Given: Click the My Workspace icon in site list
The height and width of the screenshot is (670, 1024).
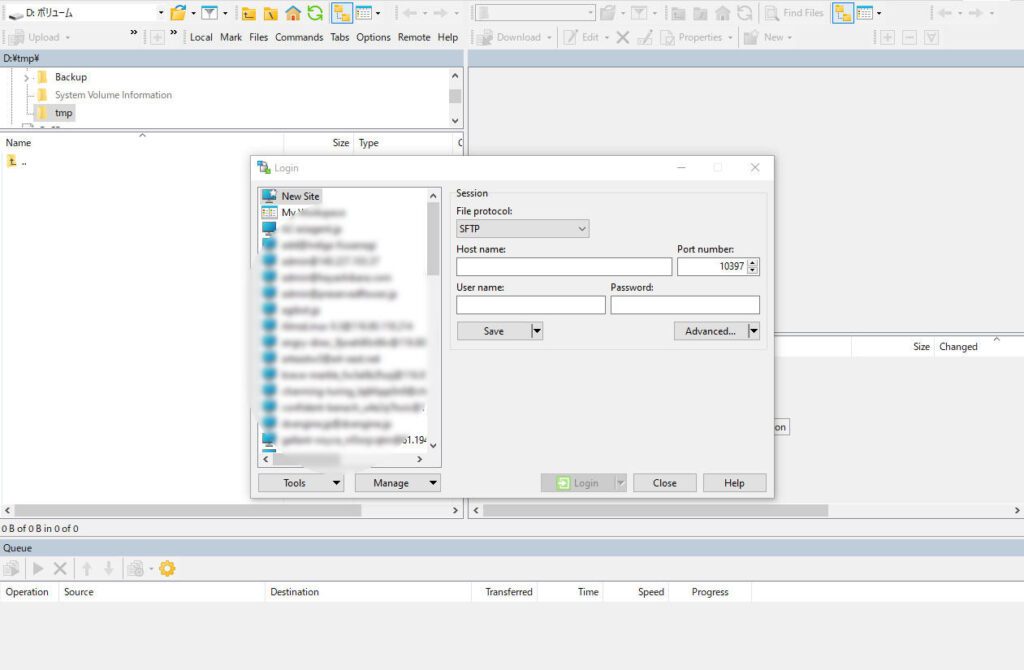Looking at the screenshot, I should click(x=269, y=212).
